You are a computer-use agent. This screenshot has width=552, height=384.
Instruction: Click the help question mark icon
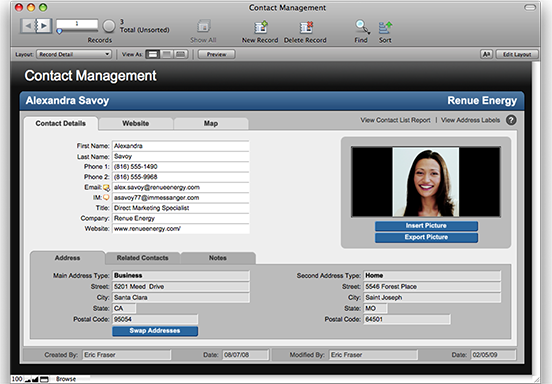pyautogui.click(x=511, y=120)
